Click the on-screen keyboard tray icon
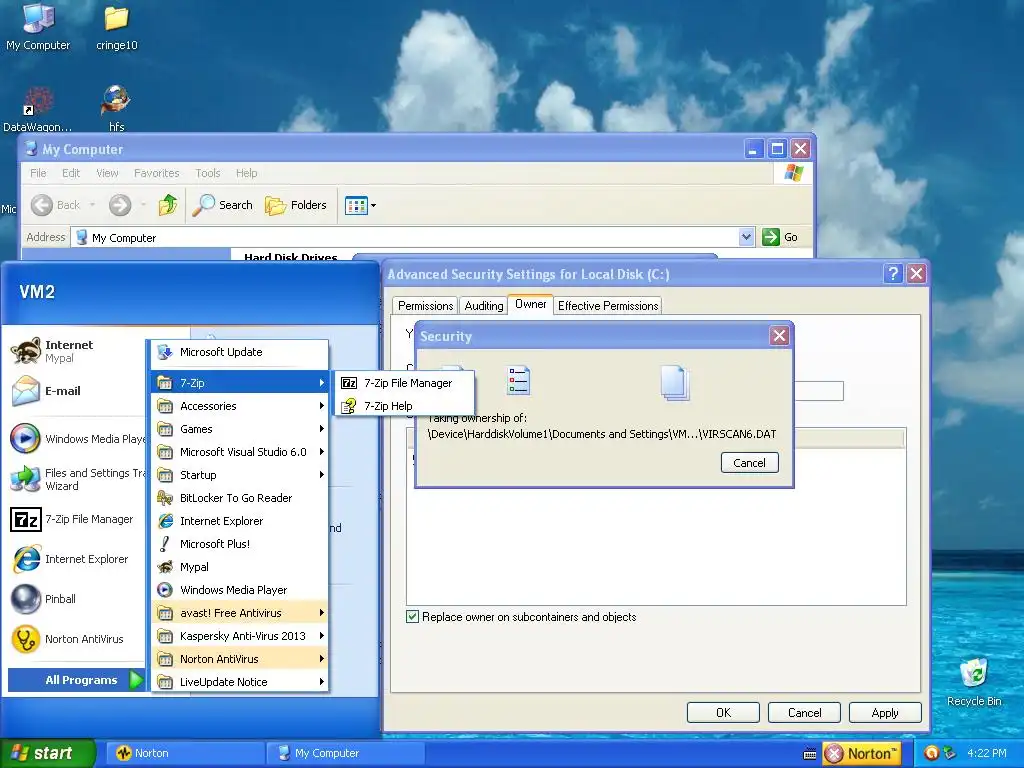Screen dimensions: 1024x768 [809, 754]
